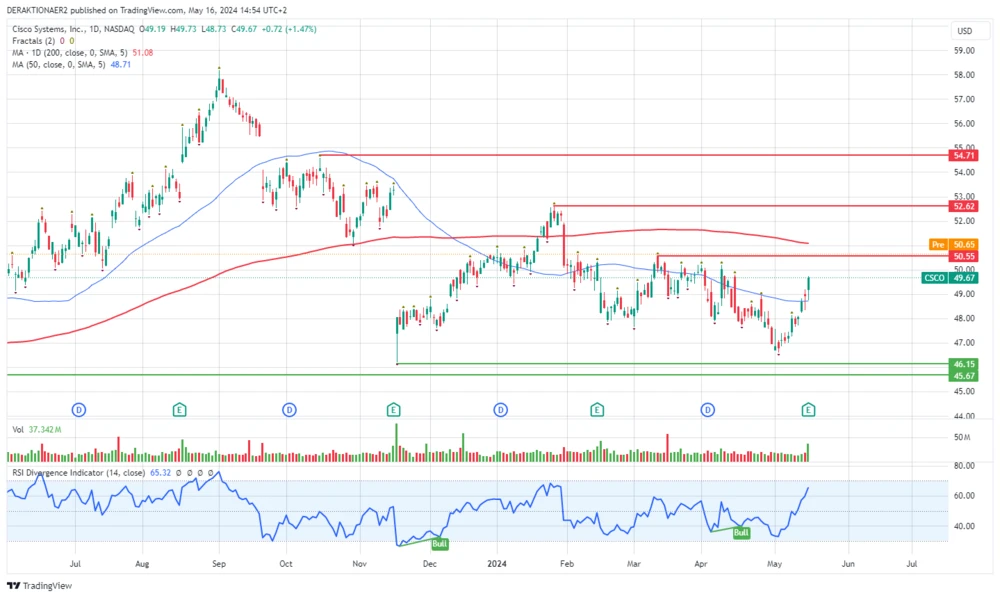Screen dimensions: 1000x598
Task: Select the green 46.15 support level label
Action: (964, 364)
